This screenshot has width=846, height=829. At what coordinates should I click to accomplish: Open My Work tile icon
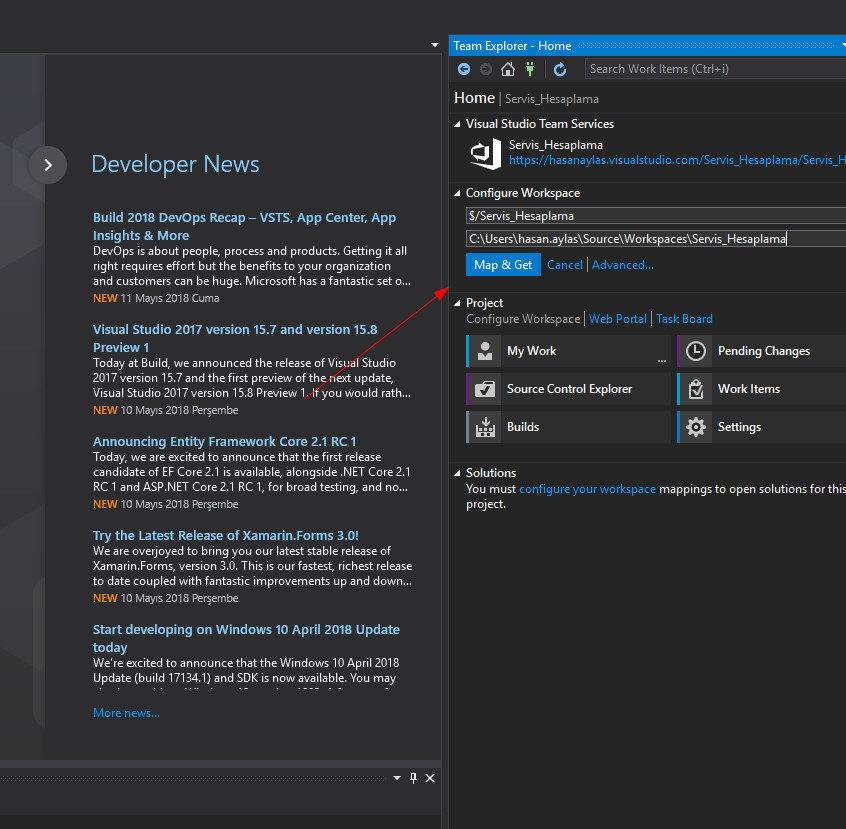(485, 351)
